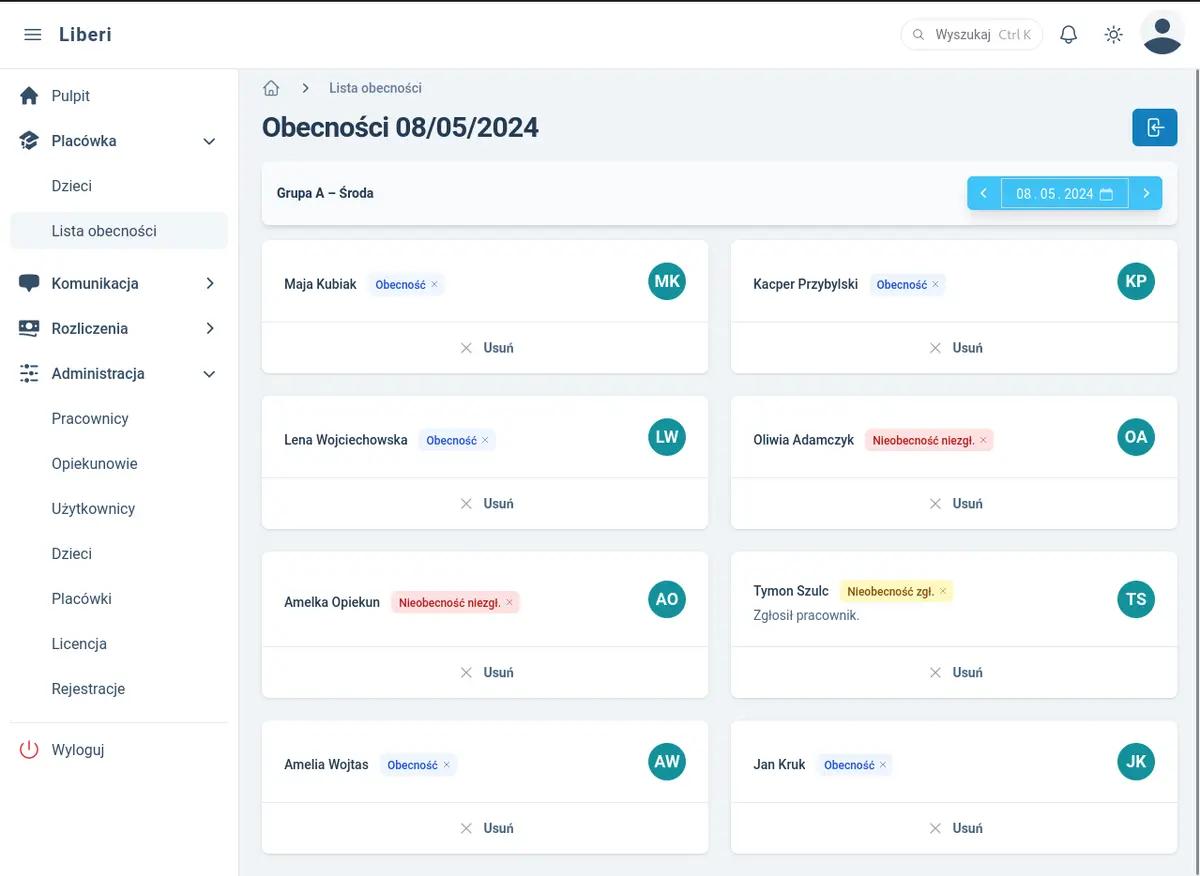The height and width of the screenshot is (876, 1200).
Task: Toggle the light/dark theme sun icon
Action: click(x=1113, y=35)
